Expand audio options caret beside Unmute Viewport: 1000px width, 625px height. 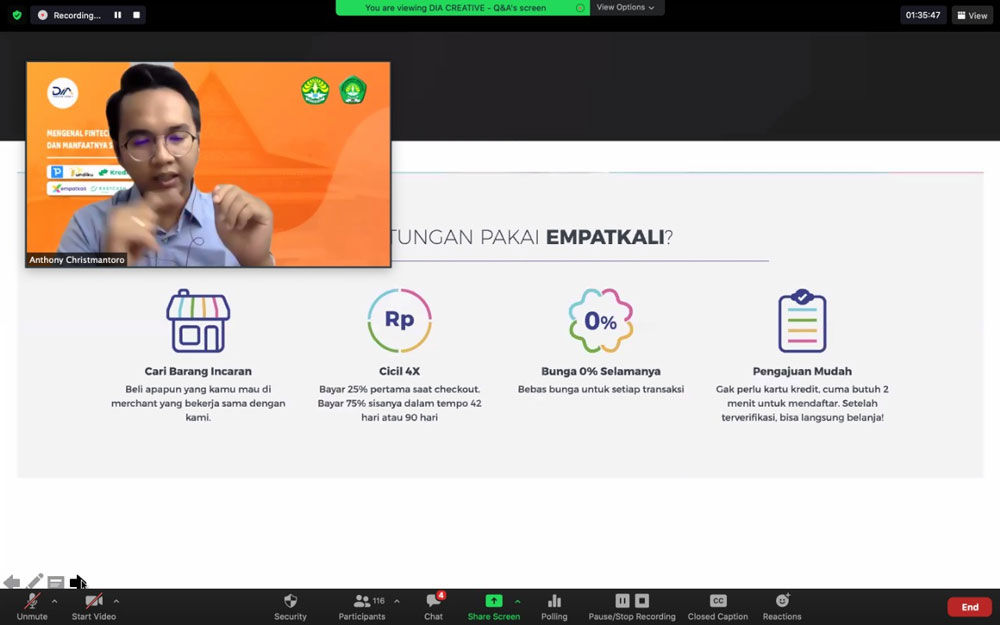click(54, 601)
